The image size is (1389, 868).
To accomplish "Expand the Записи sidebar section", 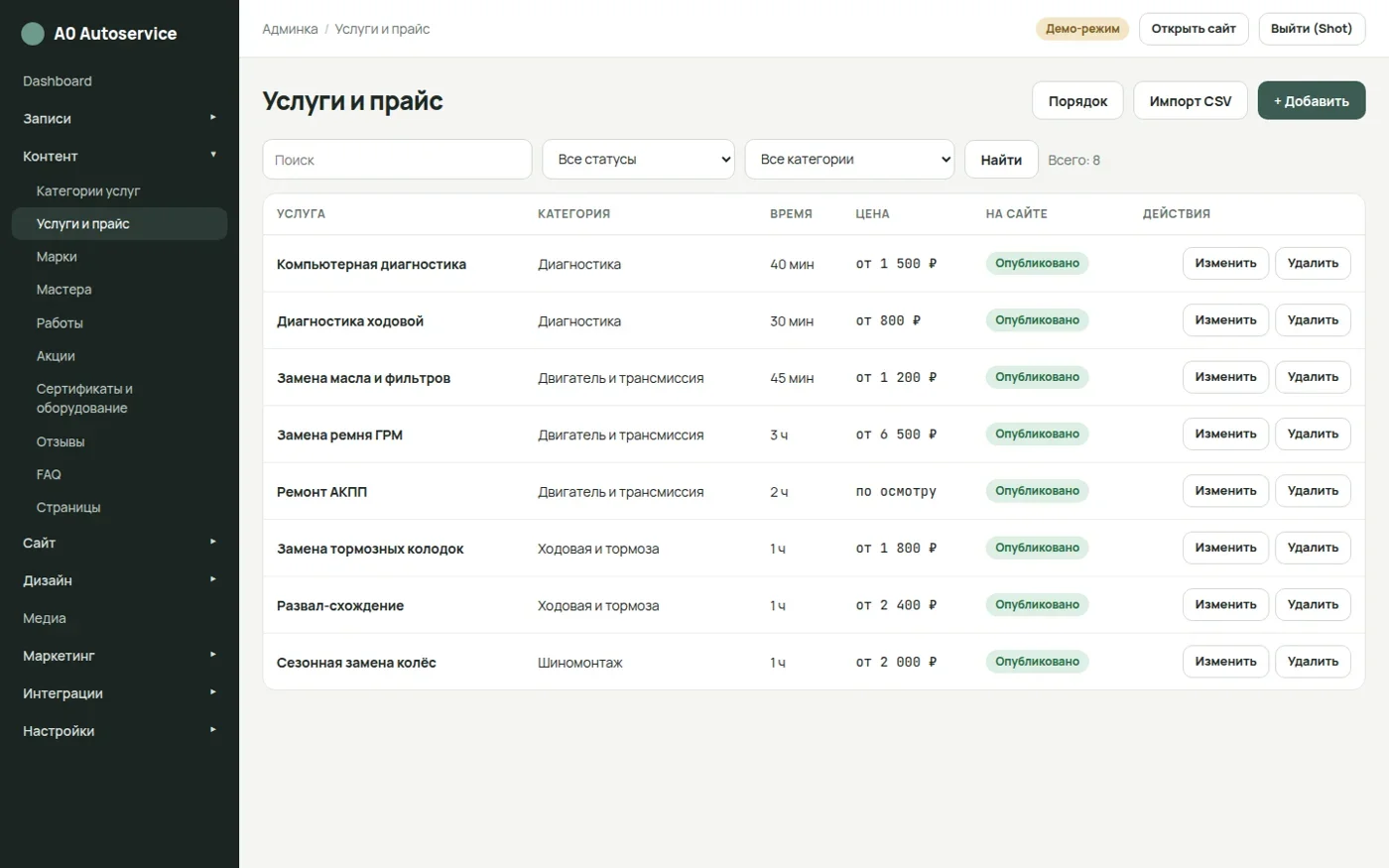I will 119,118.
